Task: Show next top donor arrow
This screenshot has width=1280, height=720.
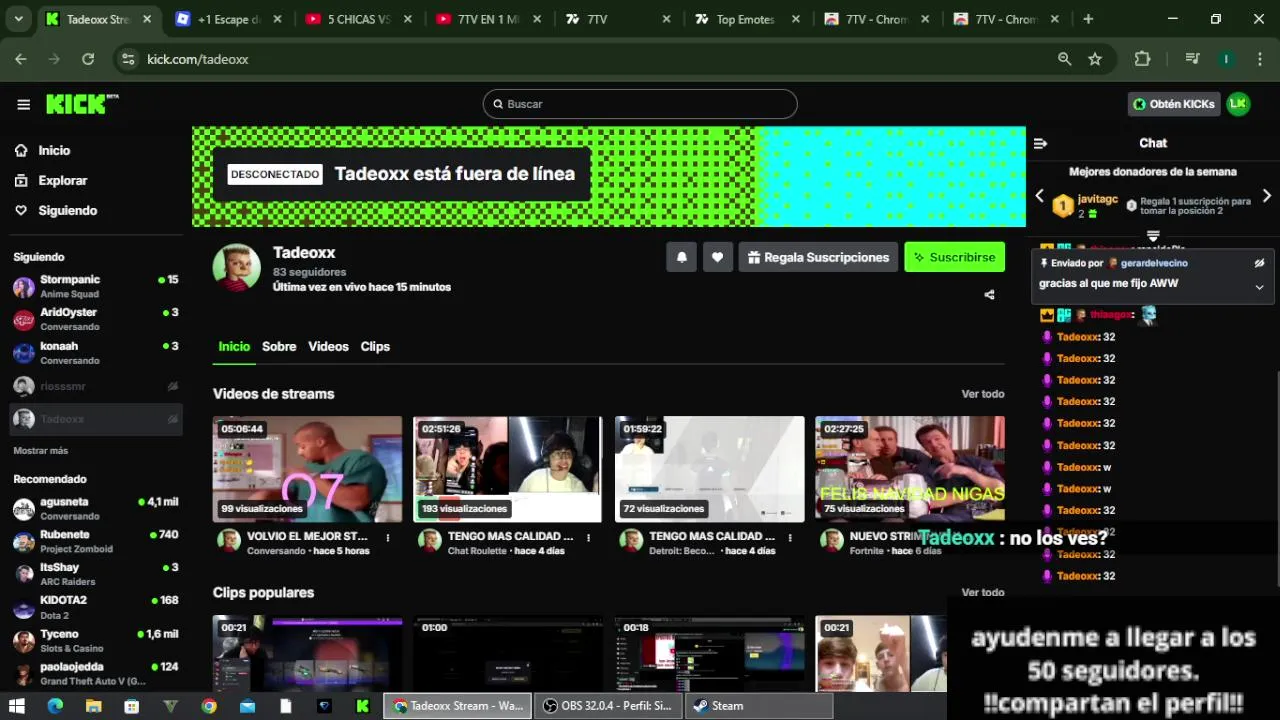Action: [x=1267, y=196]
